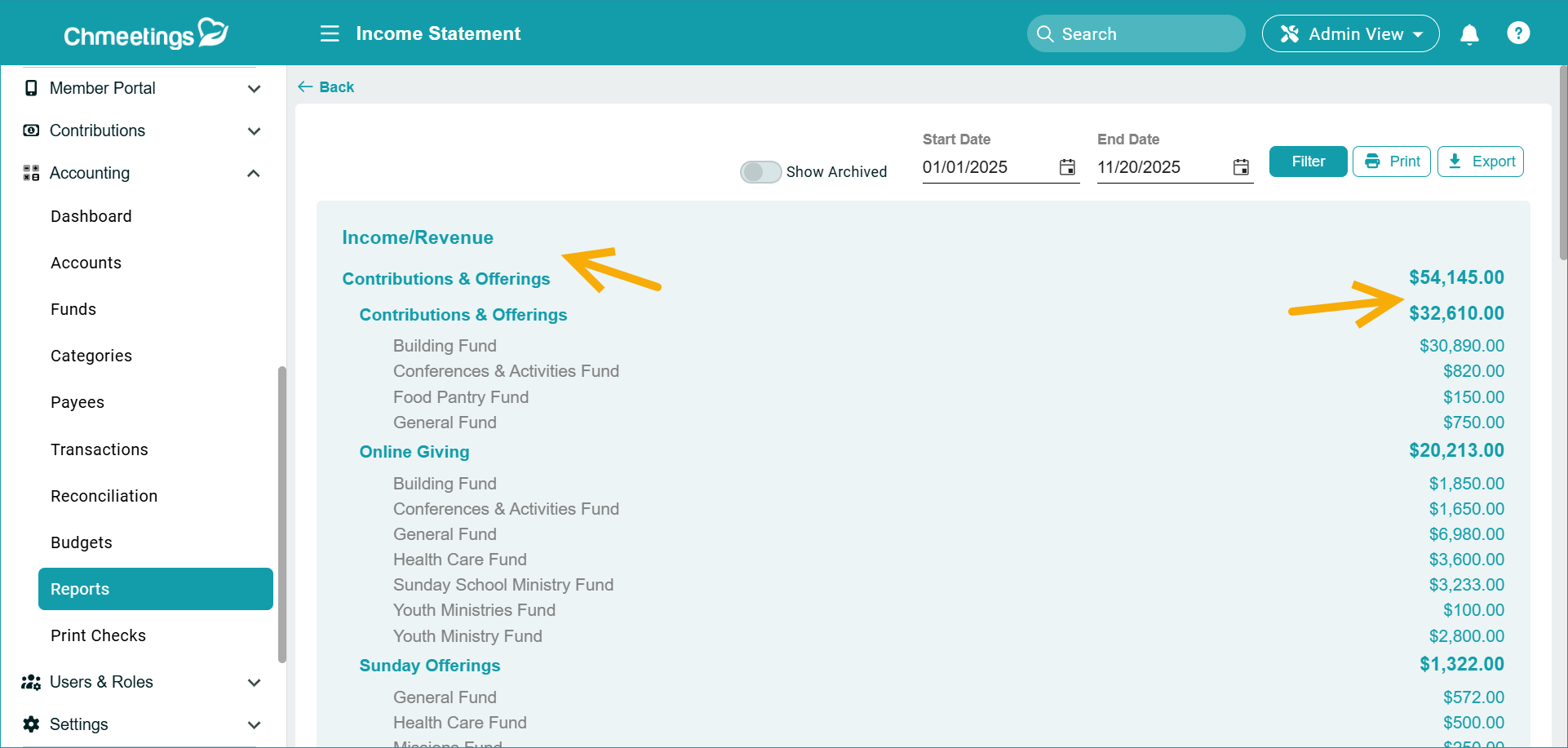The width and height of the screenshot is (1568, 748).
Task: Click the Member Portal phone icon
Action: tap(31, 87)
